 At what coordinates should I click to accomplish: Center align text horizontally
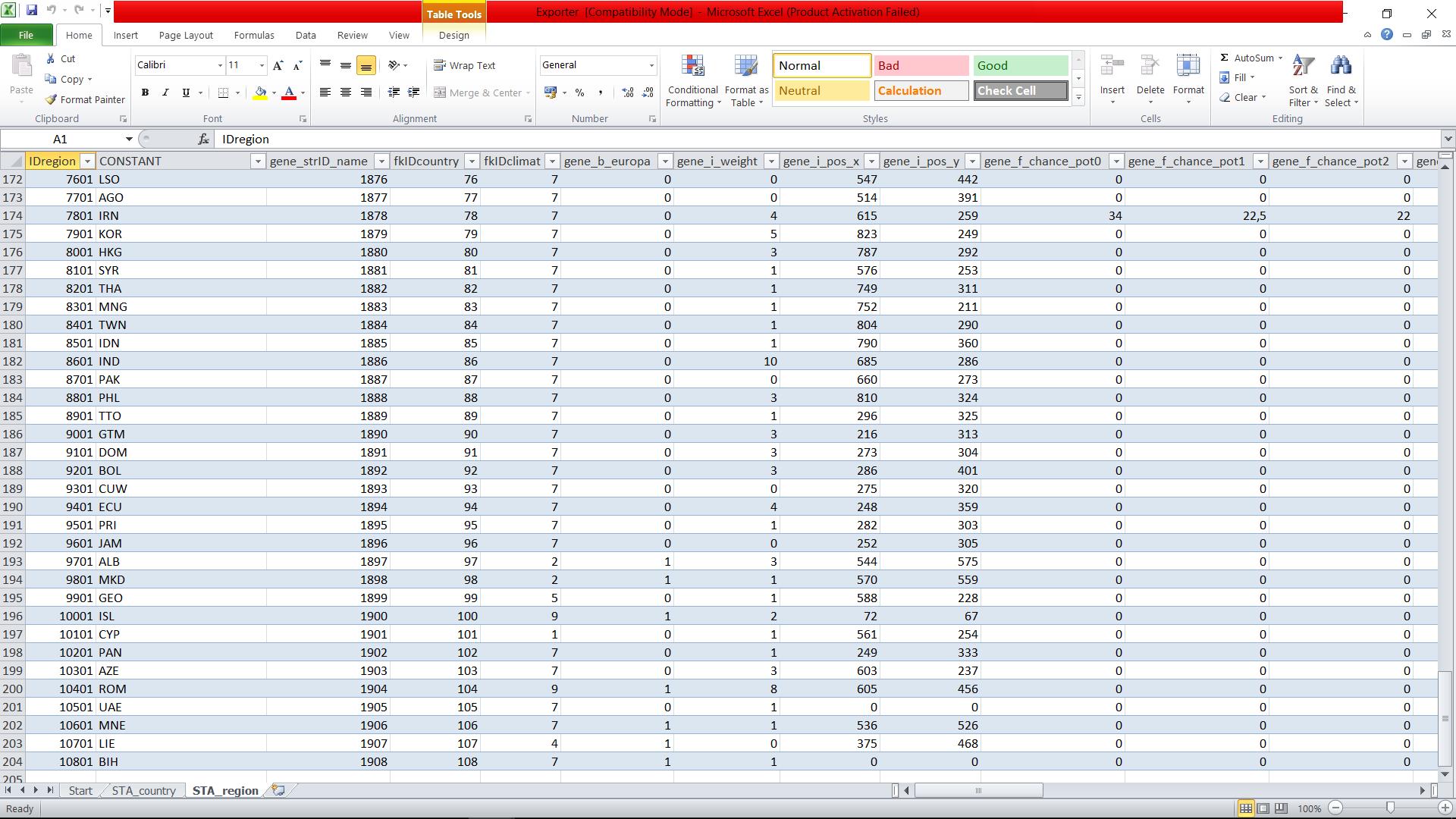pyautogui.click(x=346, y=93)
